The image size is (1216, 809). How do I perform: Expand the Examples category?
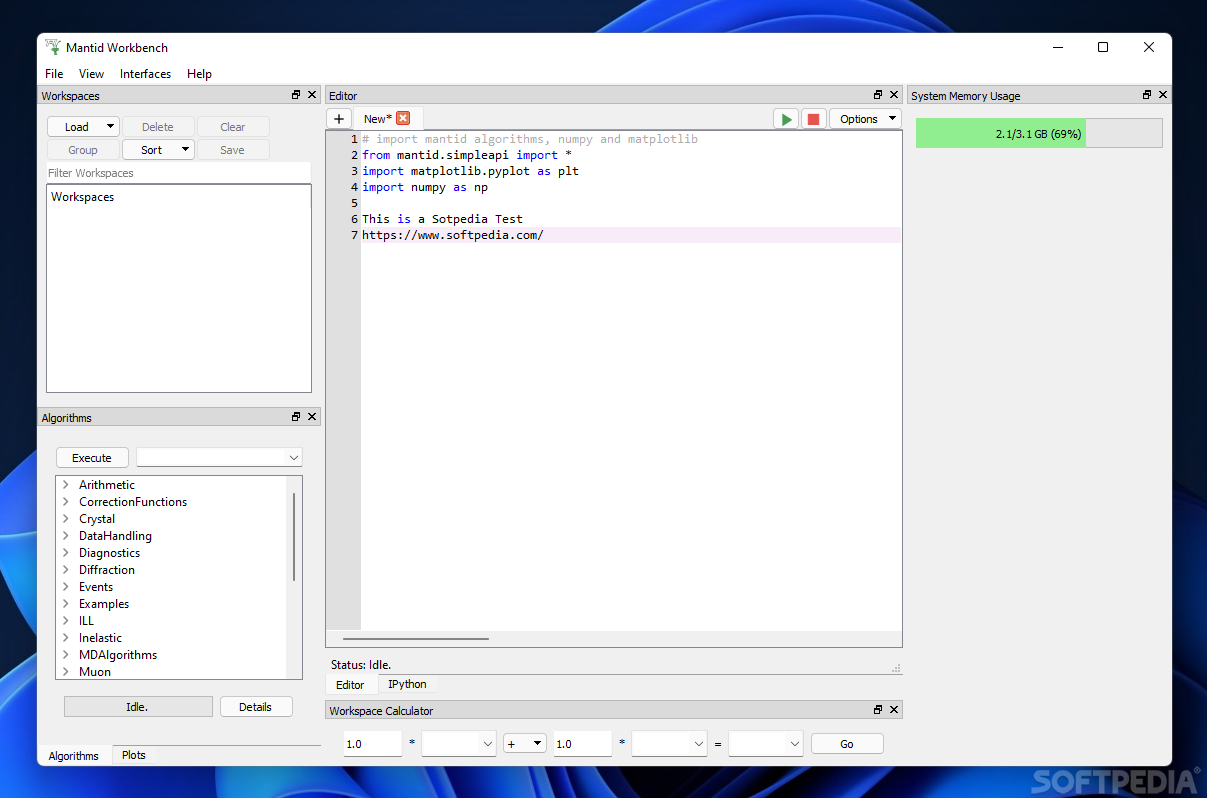[66, 604]
